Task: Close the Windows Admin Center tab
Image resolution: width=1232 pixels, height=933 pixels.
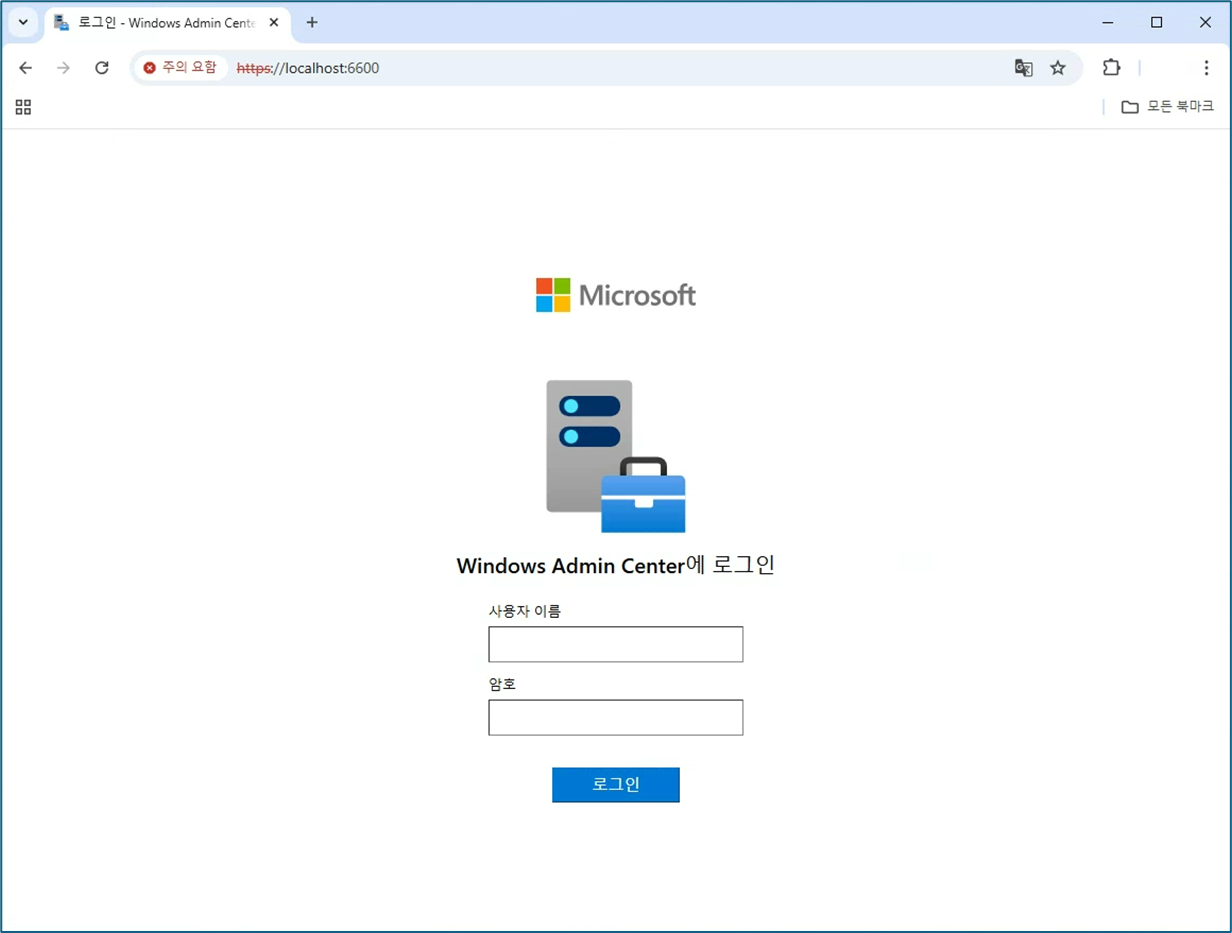Action: click(x=274, y=22)
